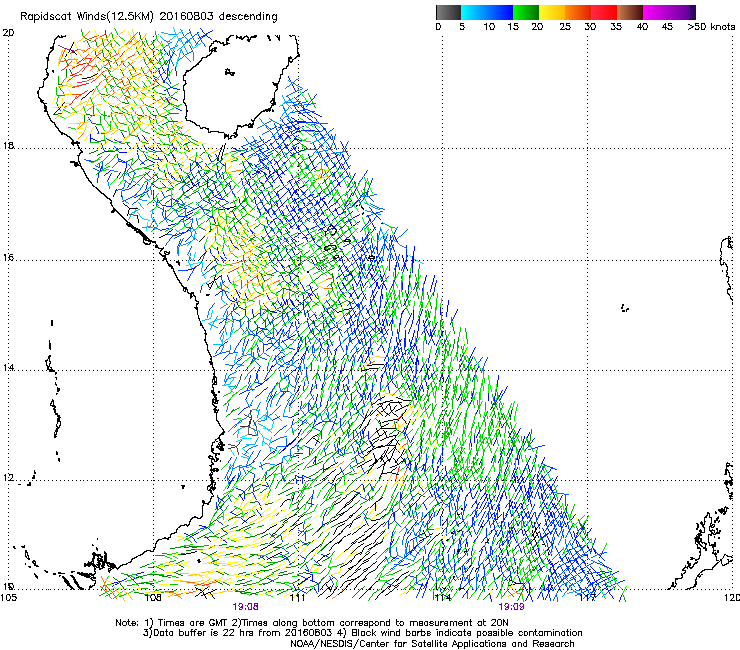Click the Hainan island outline on the map
740x650 pixels.
(x=241, y=85)
